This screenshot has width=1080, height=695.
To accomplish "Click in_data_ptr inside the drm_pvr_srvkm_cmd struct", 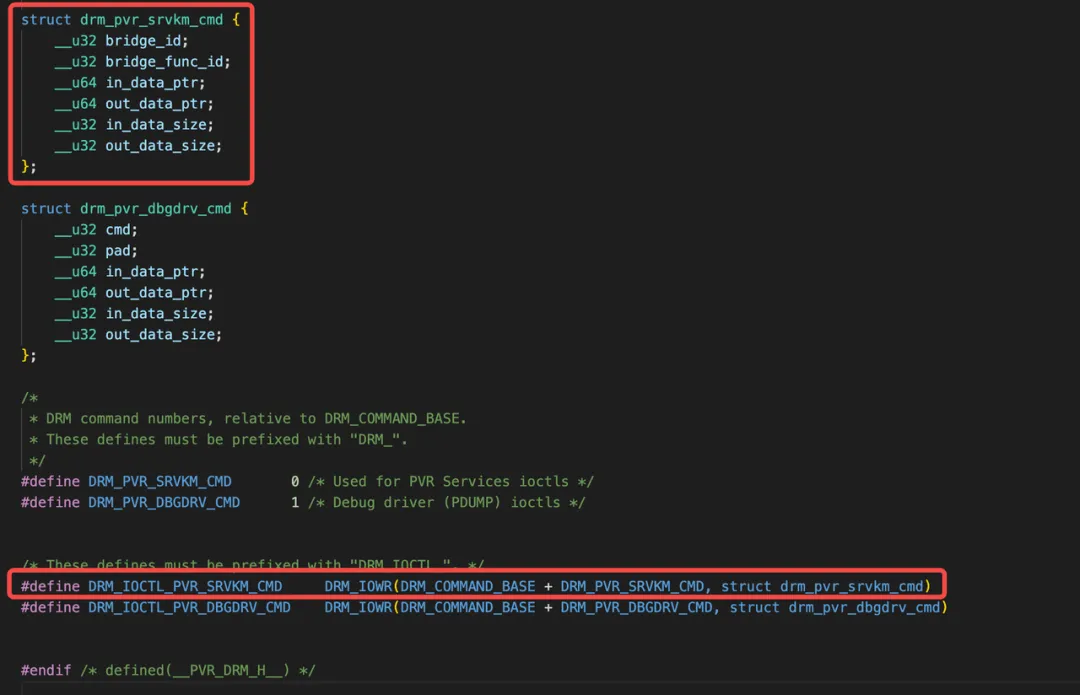I will [153, 83].
